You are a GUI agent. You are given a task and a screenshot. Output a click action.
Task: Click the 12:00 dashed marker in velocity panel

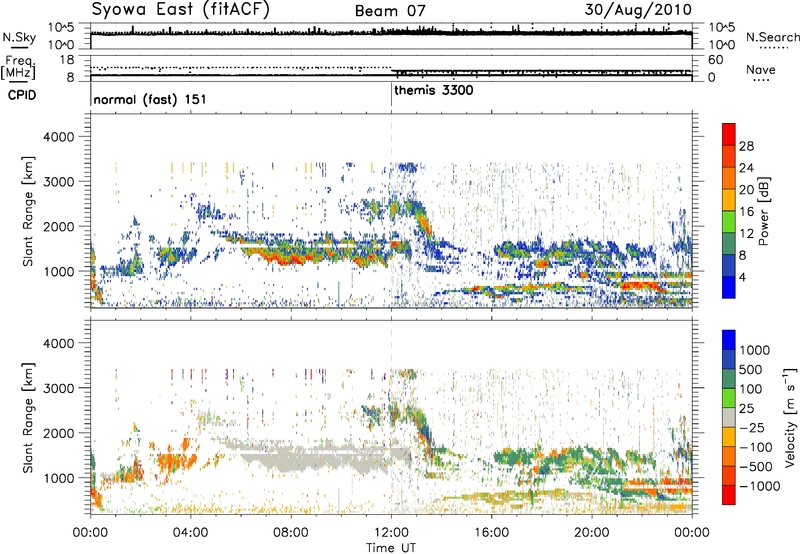pos(391,417)
